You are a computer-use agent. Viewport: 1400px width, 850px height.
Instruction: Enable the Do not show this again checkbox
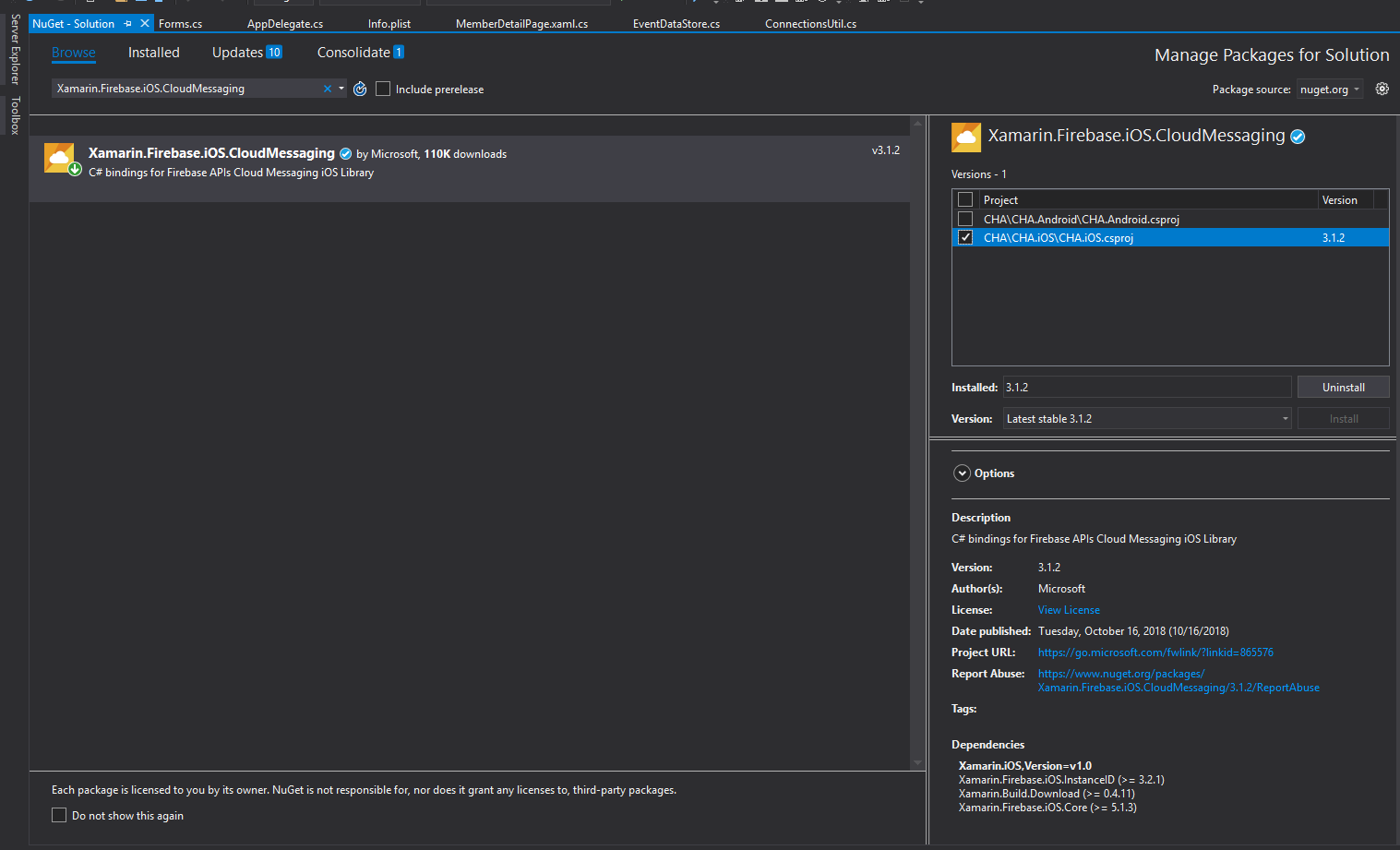pyautogui.click(x=59, y=815)
